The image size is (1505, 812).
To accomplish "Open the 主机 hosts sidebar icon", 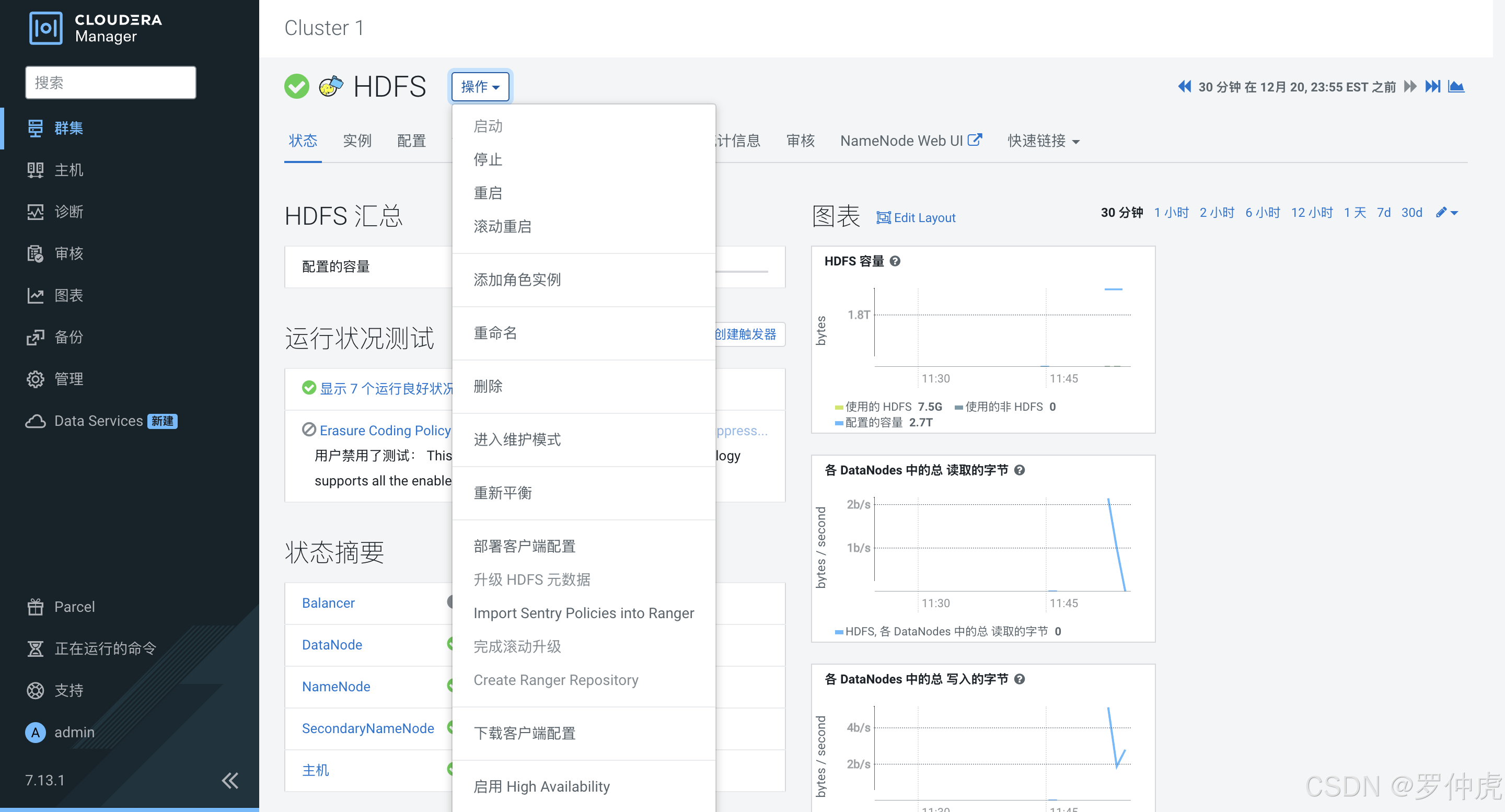I will (35, 170).
